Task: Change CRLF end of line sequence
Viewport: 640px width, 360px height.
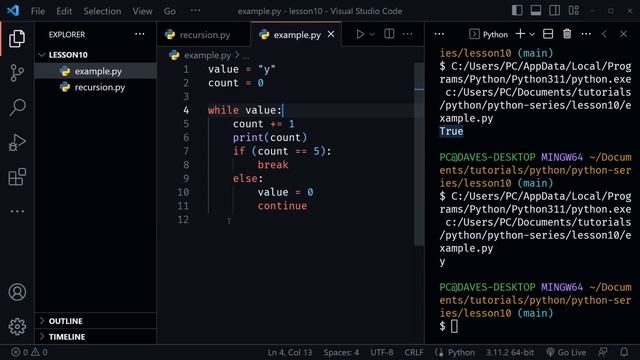Action: click(414, 352)
